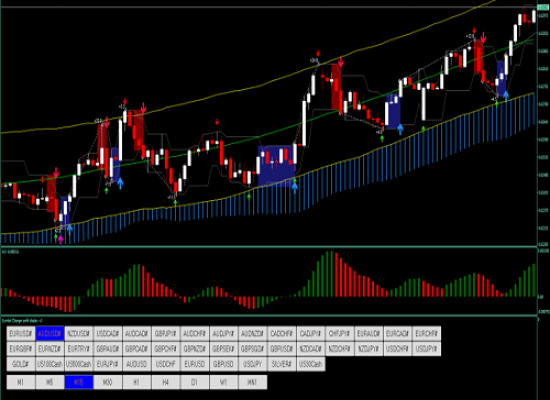Switch to the H1 timeframe
Image resolution: width=550 pixels, height=400 pixels.
coord(137,382)
